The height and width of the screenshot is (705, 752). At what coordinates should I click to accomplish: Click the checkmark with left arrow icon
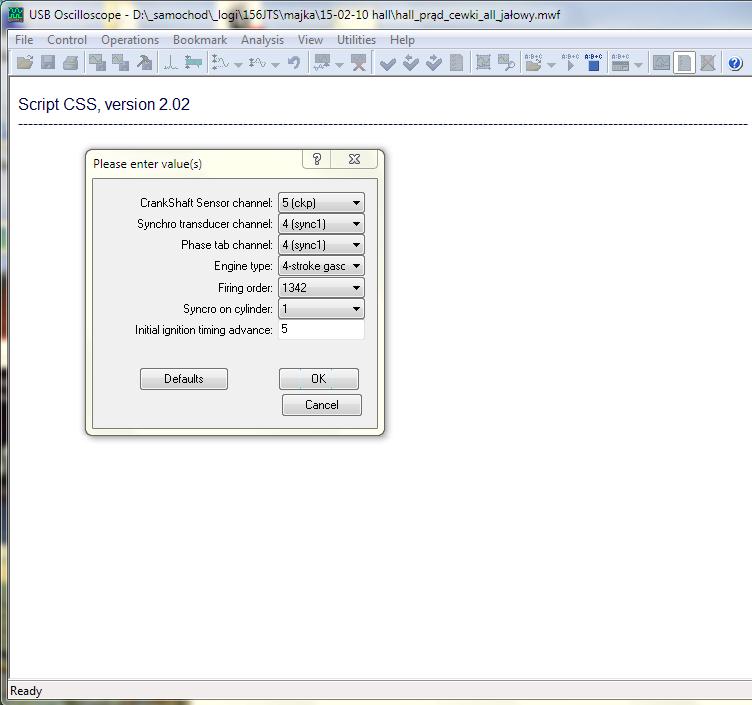tap(411, 63)
